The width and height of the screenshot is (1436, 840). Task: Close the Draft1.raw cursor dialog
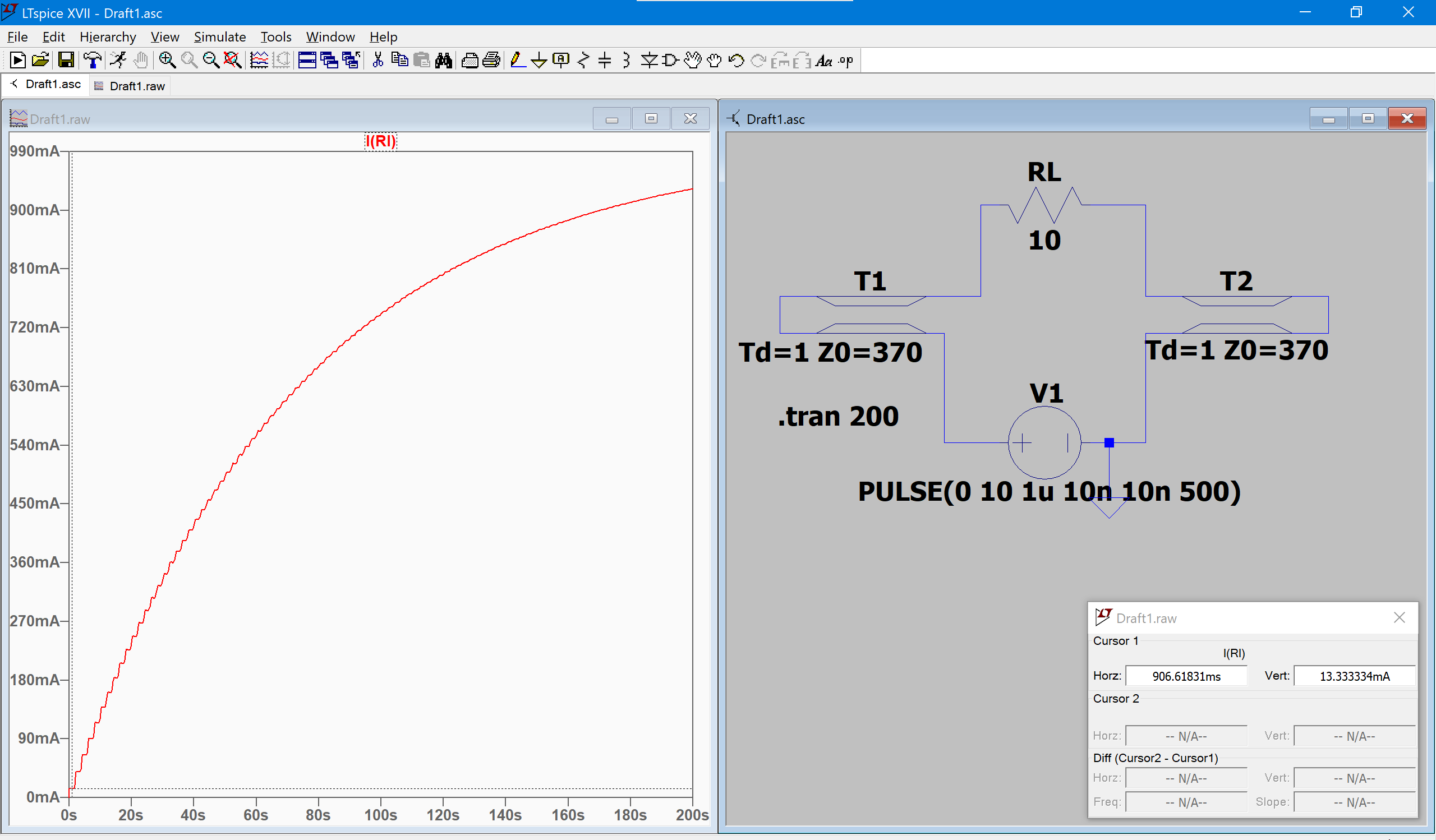1399,617
